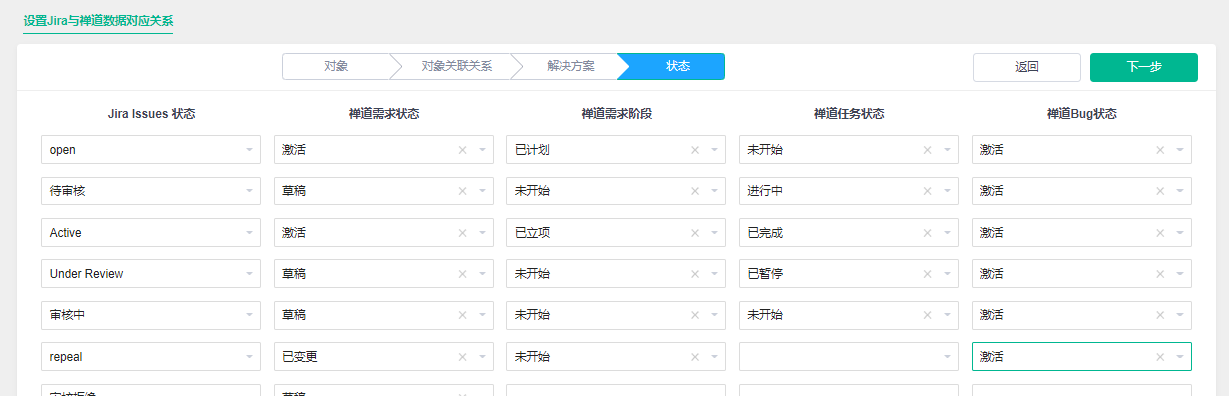
Task: Clear 已变更 in repeal row's 禅道需求状态
Action: (x=462, y=357)
